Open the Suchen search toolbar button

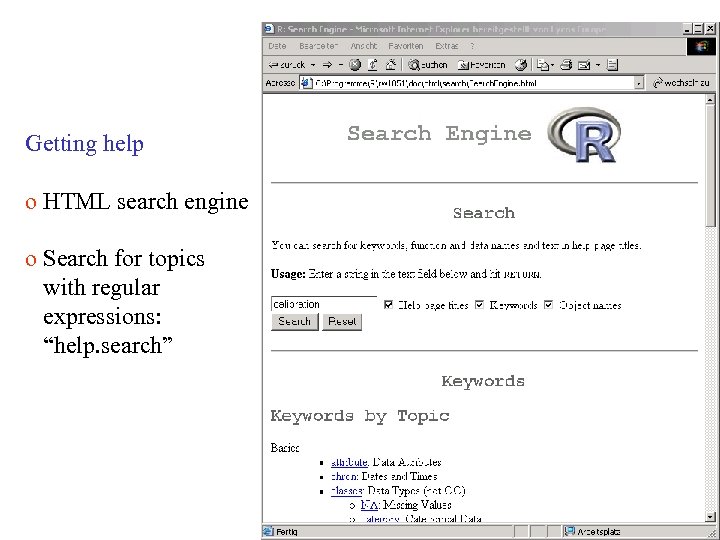tap(428, 65)
